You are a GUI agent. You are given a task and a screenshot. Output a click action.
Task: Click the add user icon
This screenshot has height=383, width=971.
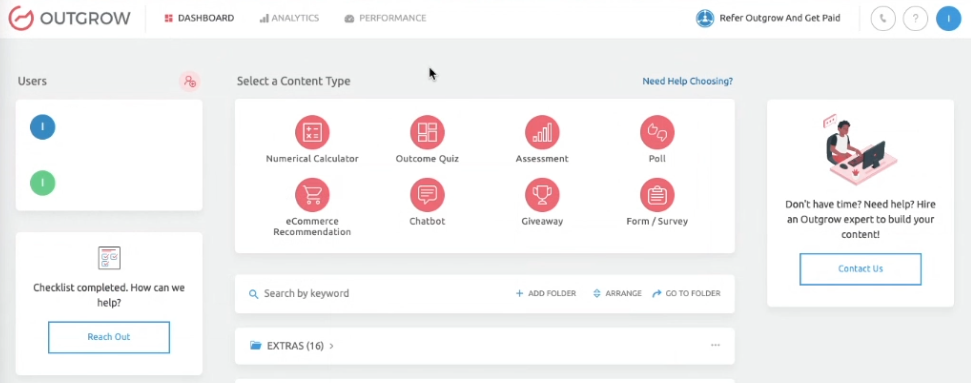pos(190,81)
